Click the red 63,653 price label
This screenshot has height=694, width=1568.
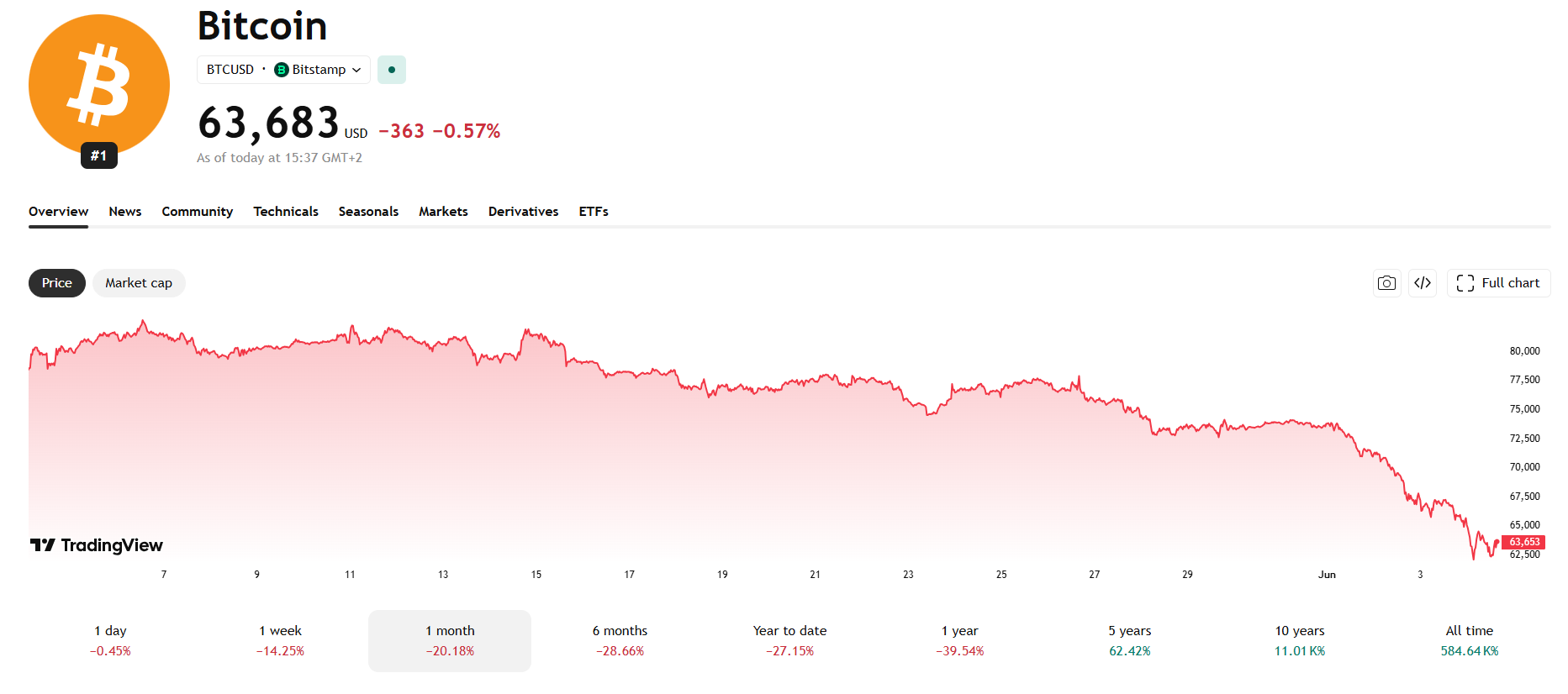click(1523, 542)
